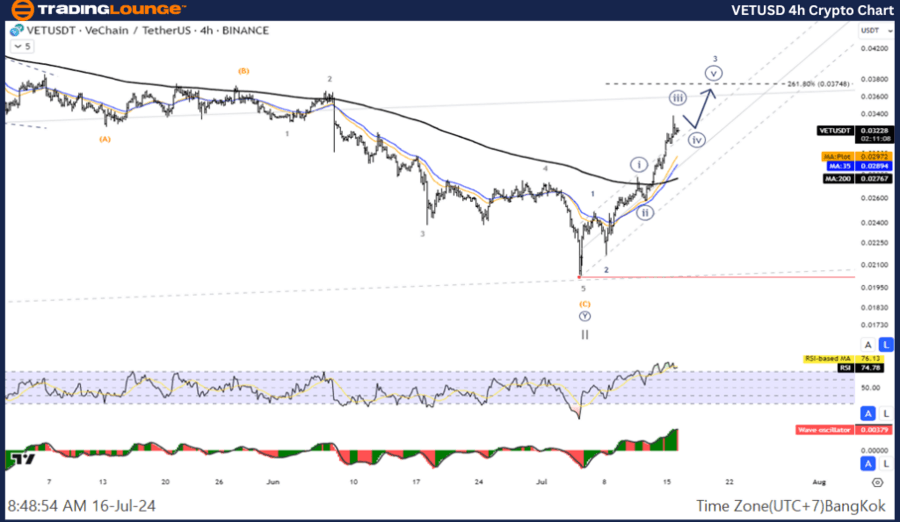
Task: Click the blue MA:35 label
Action: tap(840, 166)
